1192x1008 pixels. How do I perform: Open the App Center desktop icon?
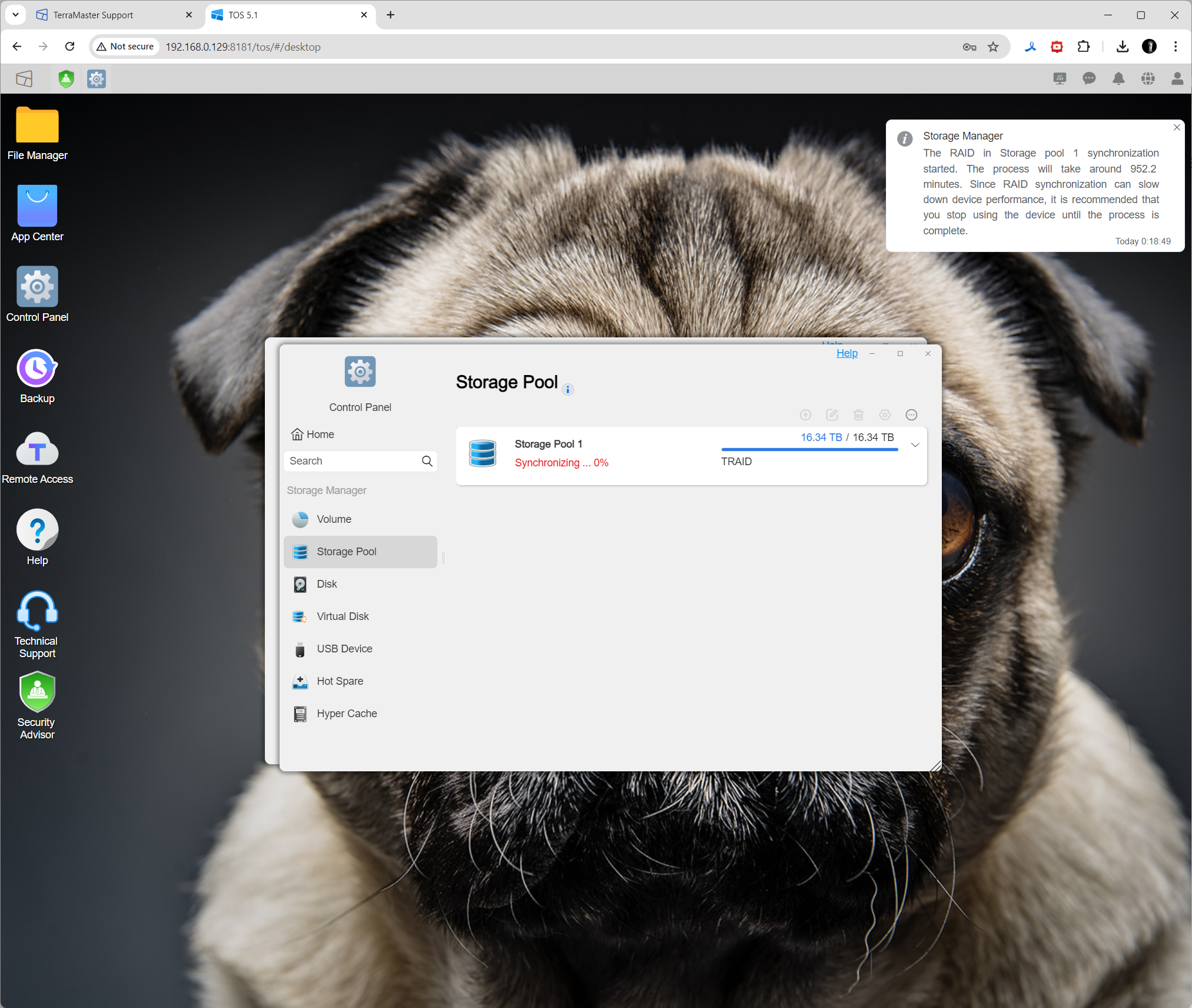tap(37, 207)
